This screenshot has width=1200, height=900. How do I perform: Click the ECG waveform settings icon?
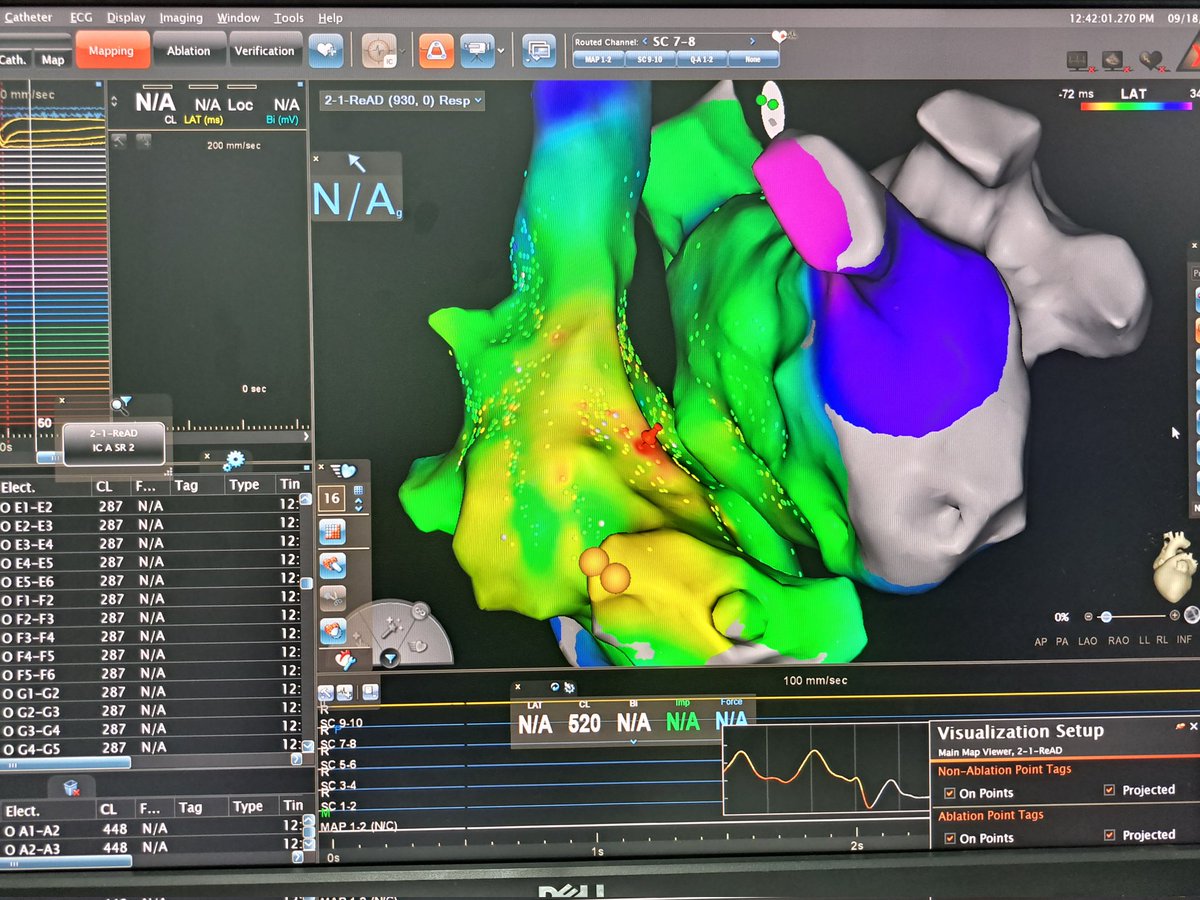coord(344,692)
